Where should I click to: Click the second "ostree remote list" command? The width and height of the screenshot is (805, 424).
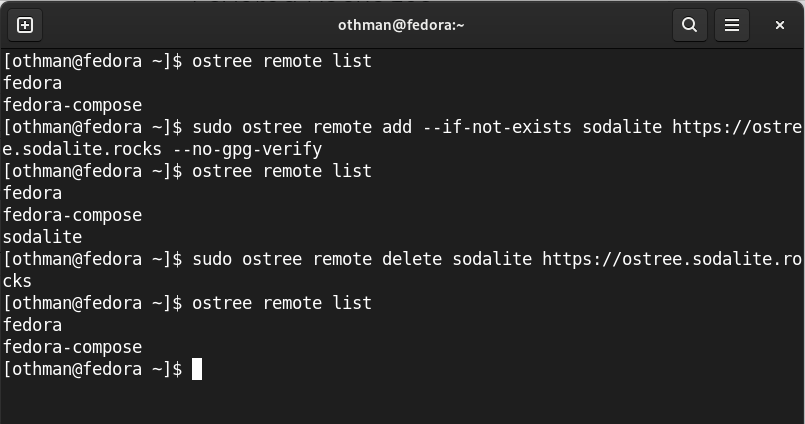[x=281, y=171]
